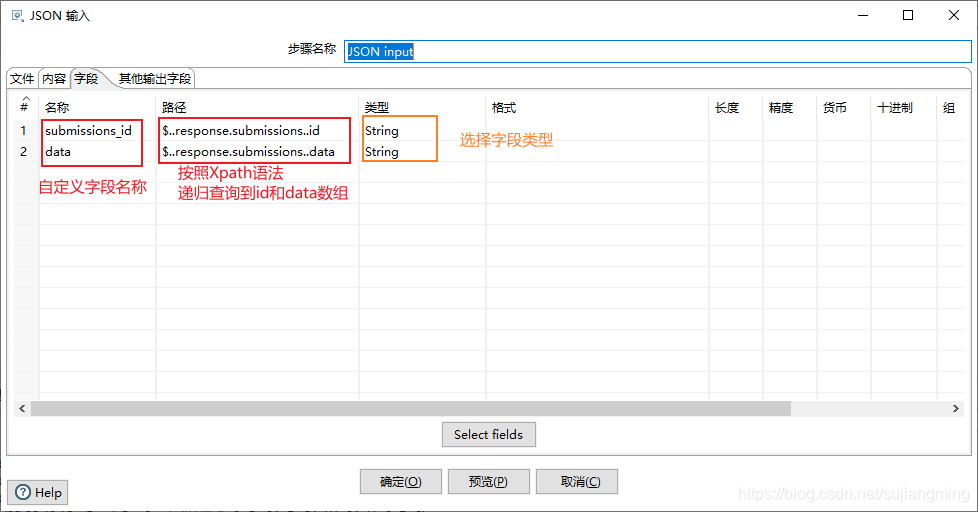Click the # sort column header
Image resolution: width=978 pixels, height=512 pixels.
[26, 106]
